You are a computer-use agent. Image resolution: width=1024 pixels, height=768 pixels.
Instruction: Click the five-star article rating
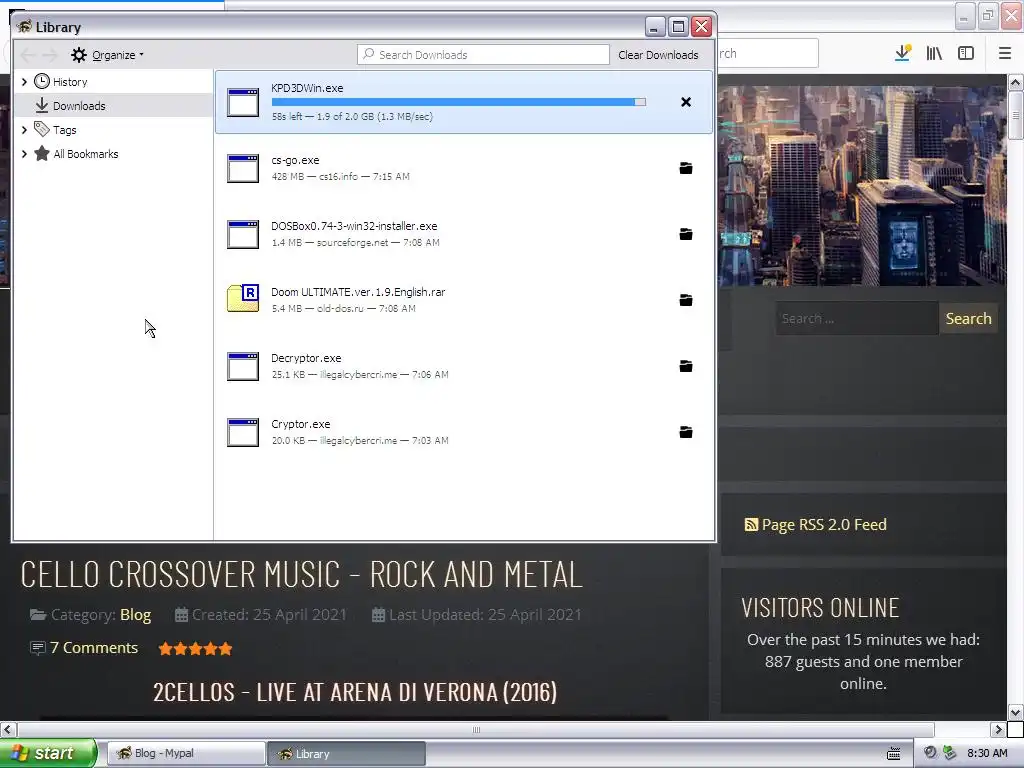point(195,648)
